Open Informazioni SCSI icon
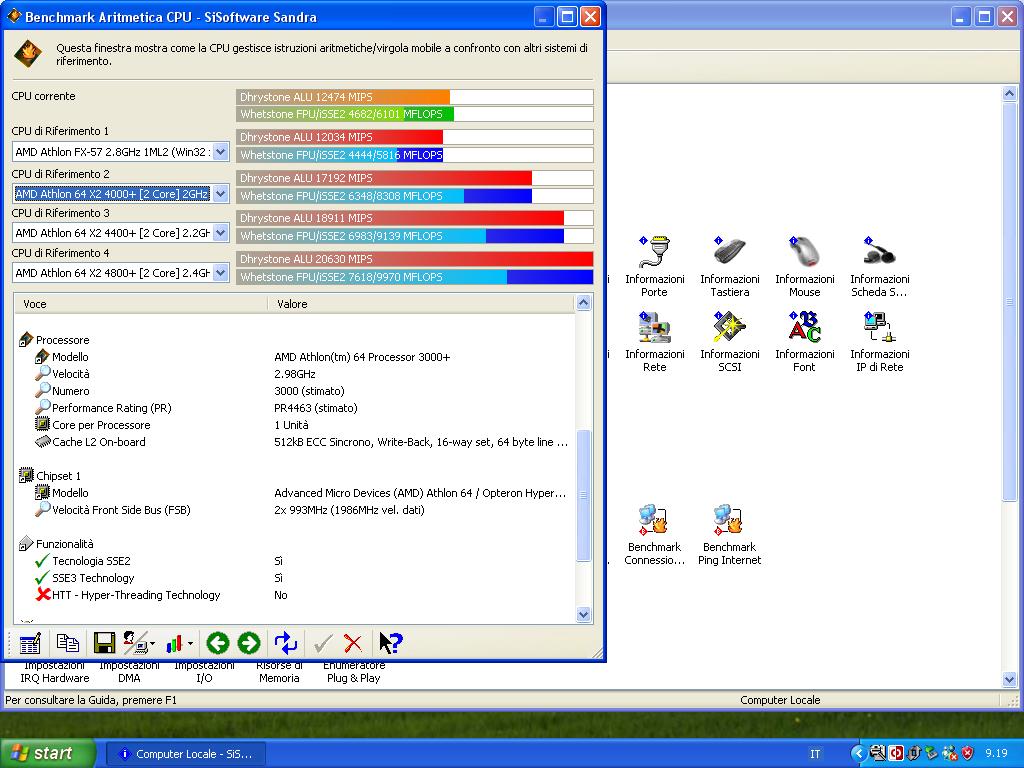The width and height of the screenshot is (1024, 768). 729,342
